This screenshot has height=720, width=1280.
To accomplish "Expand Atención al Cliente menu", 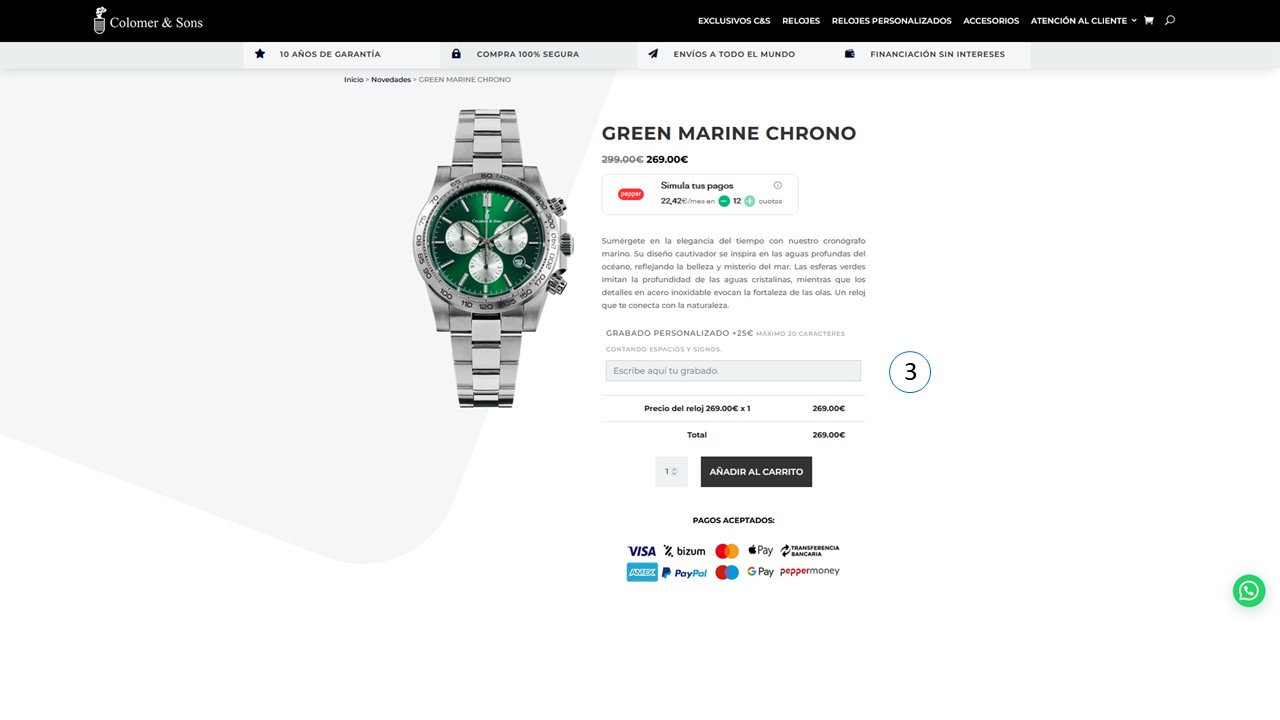I will pos(1084,21).
